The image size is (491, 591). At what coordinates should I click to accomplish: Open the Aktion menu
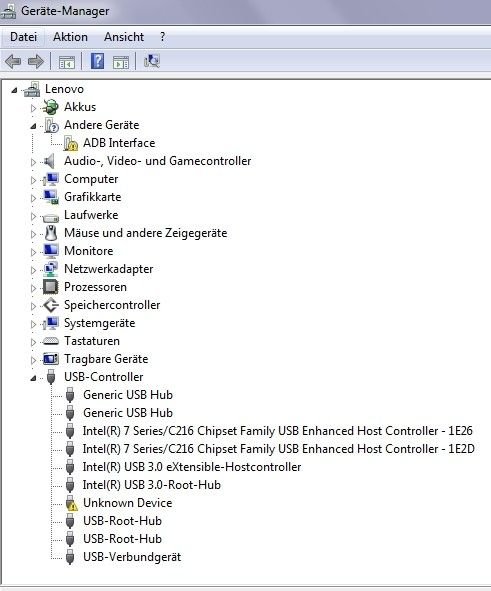coord(70,37)
